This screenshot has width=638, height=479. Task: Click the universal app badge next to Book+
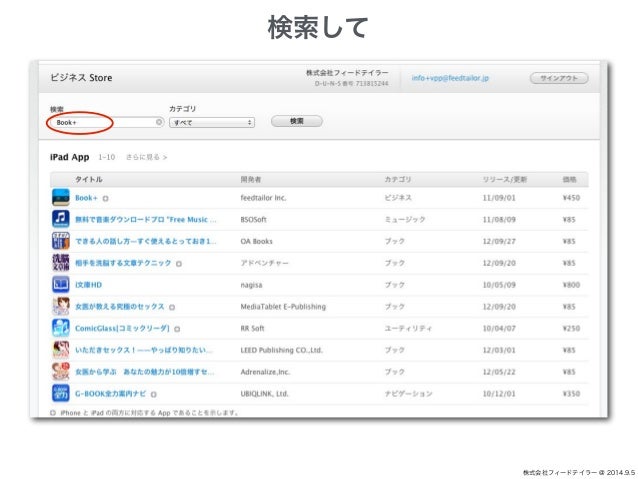(105, 199)
